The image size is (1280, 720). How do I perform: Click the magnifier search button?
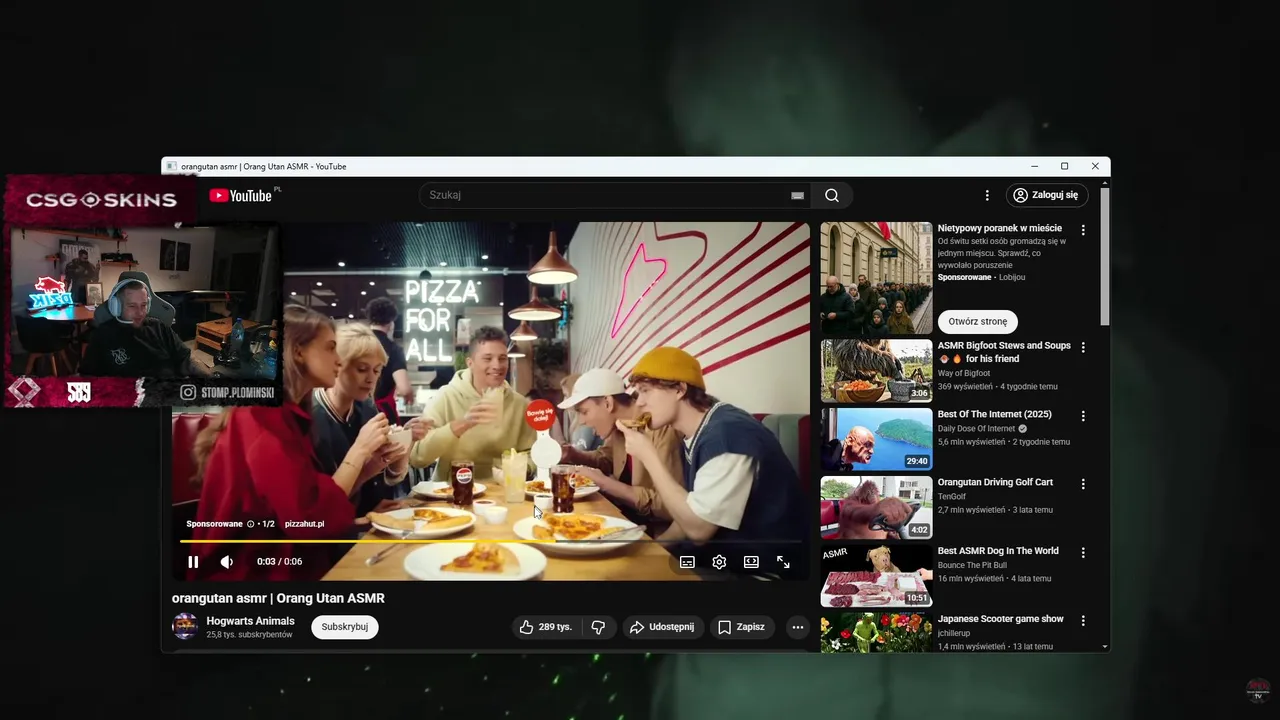(x=832, y=195)
